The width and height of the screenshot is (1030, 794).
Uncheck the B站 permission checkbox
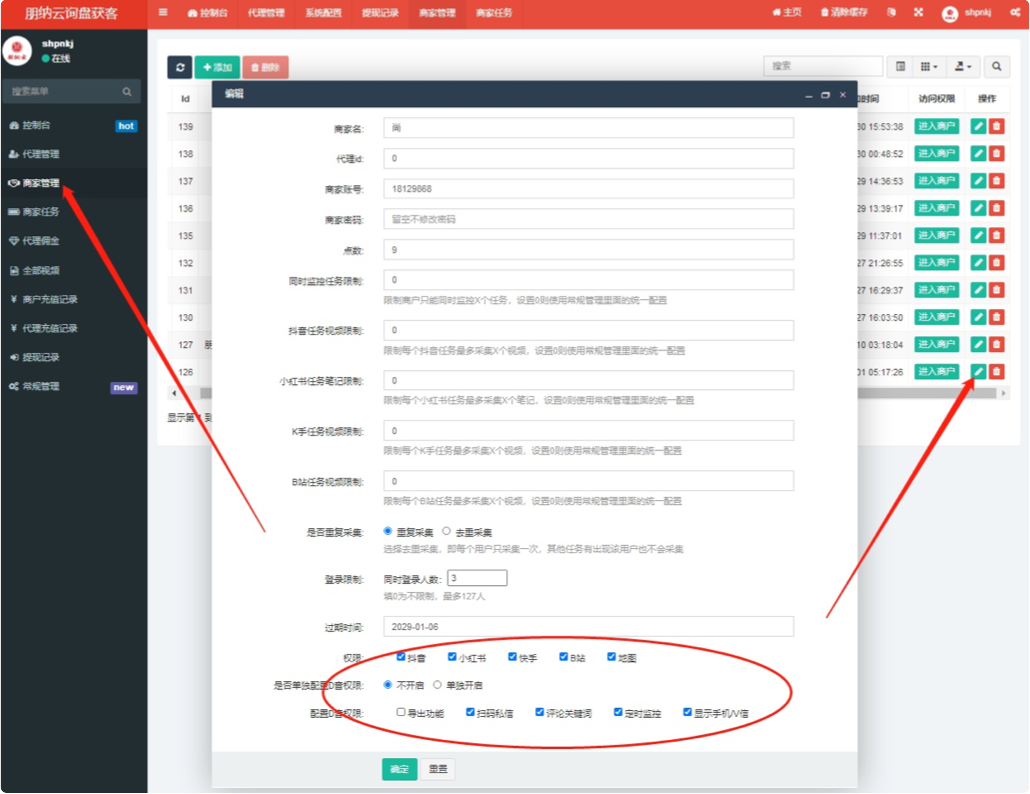click(564, 657)
